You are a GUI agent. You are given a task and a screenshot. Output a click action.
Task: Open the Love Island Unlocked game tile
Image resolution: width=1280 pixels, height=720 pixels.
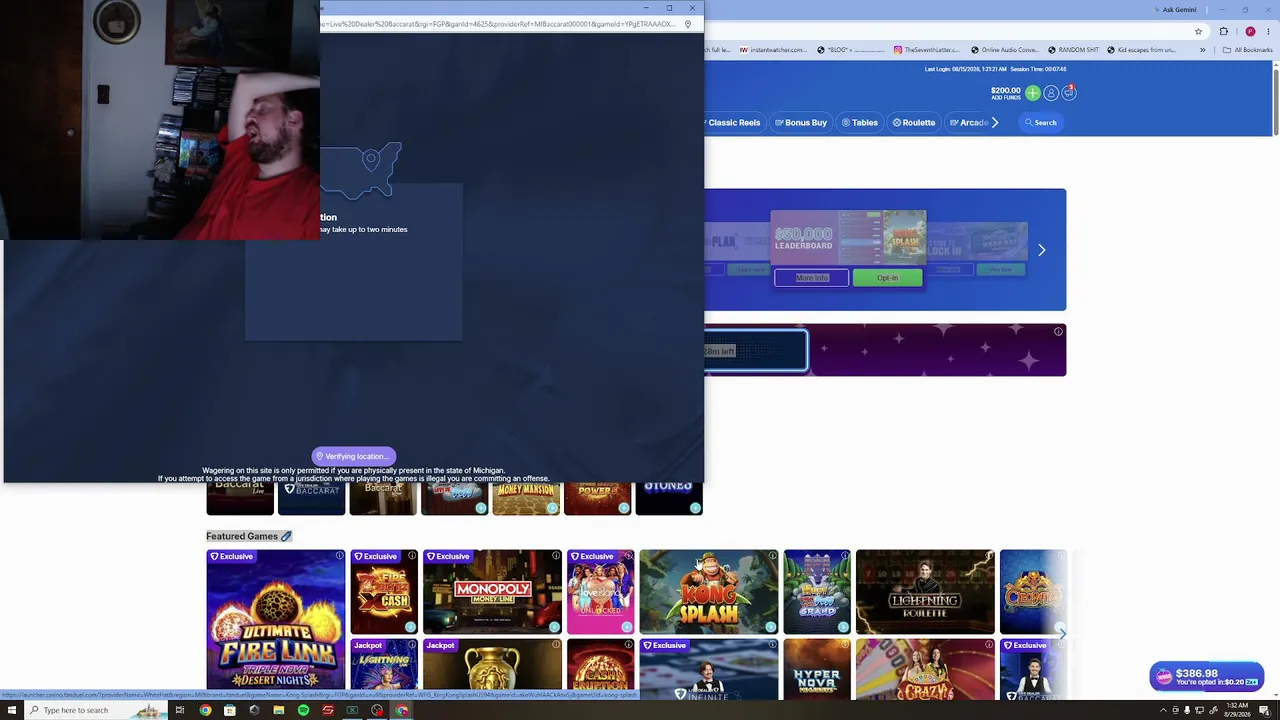(x=600, y=591)
